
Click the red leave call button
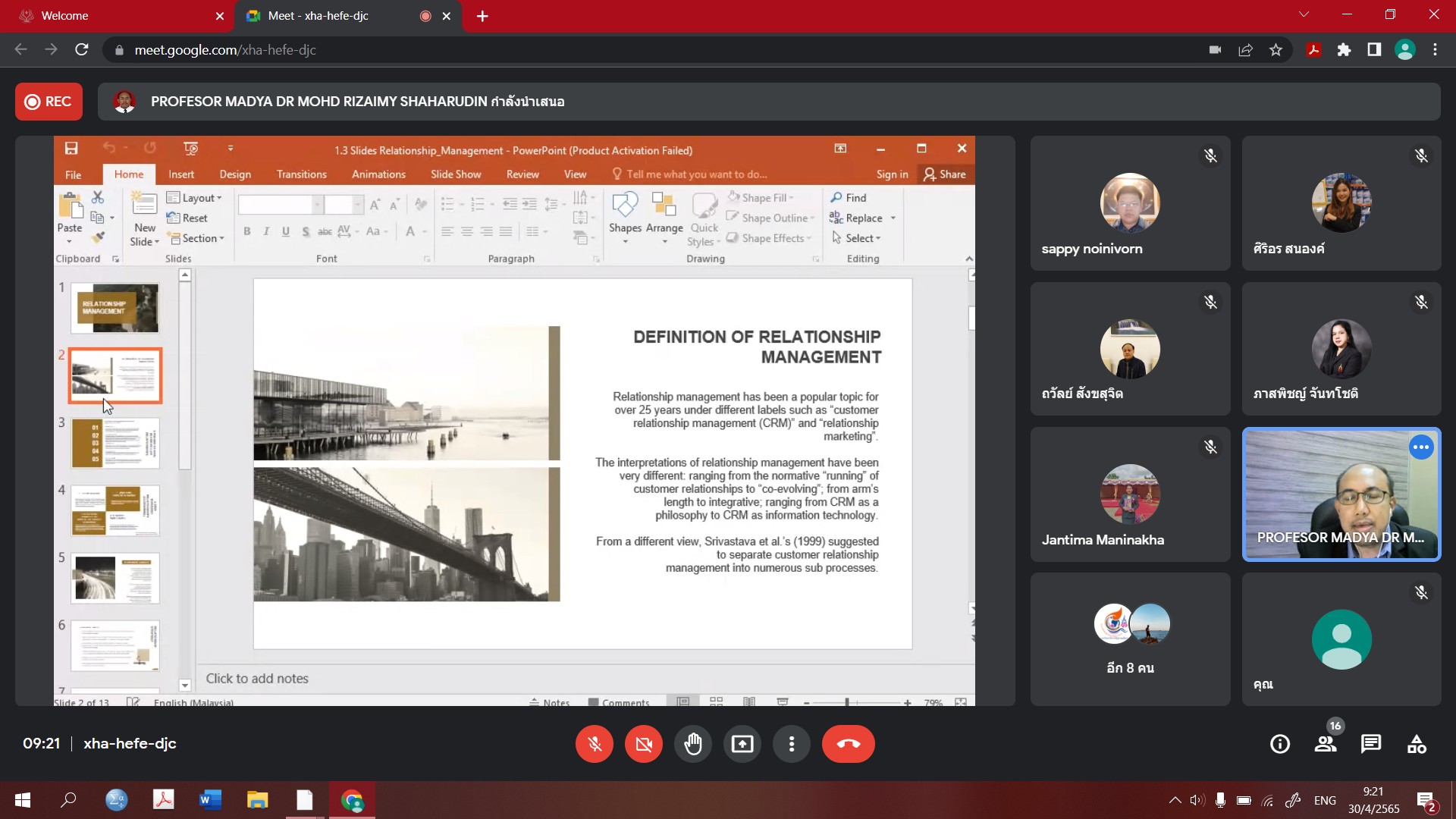click(848, 744)
